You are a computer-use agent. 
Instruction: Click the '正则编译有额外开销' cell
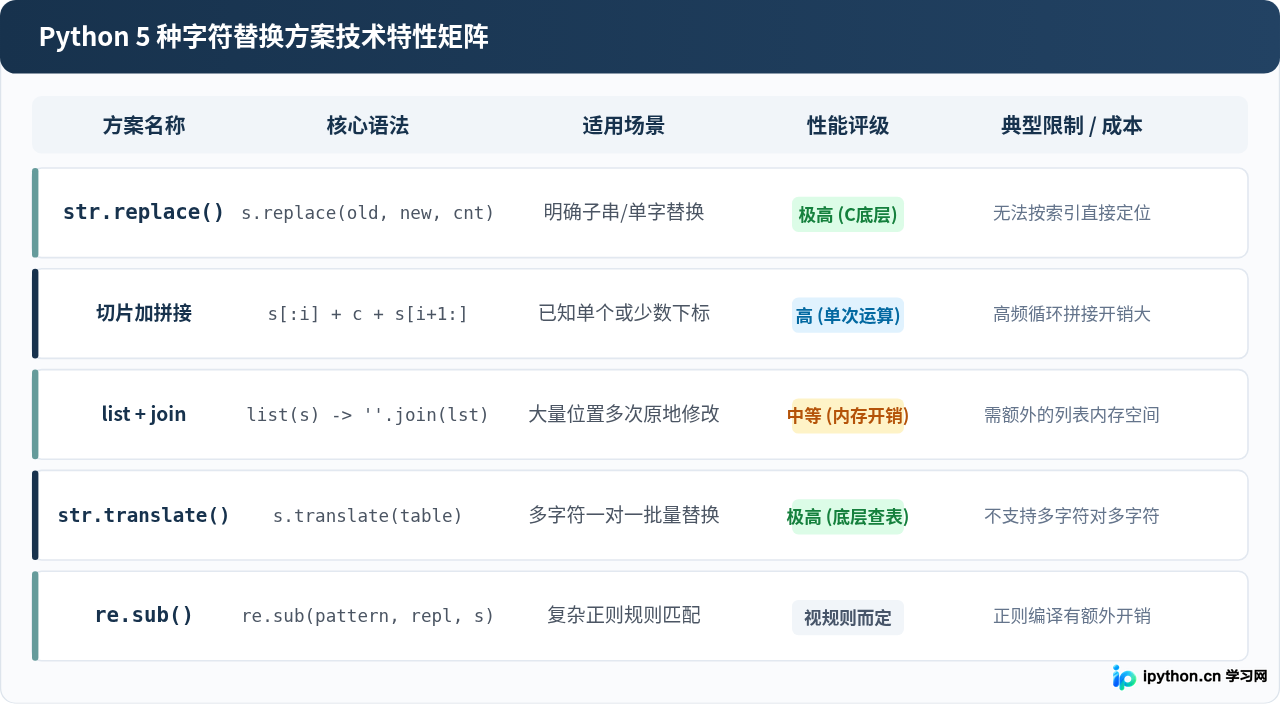click(1072, 616)
